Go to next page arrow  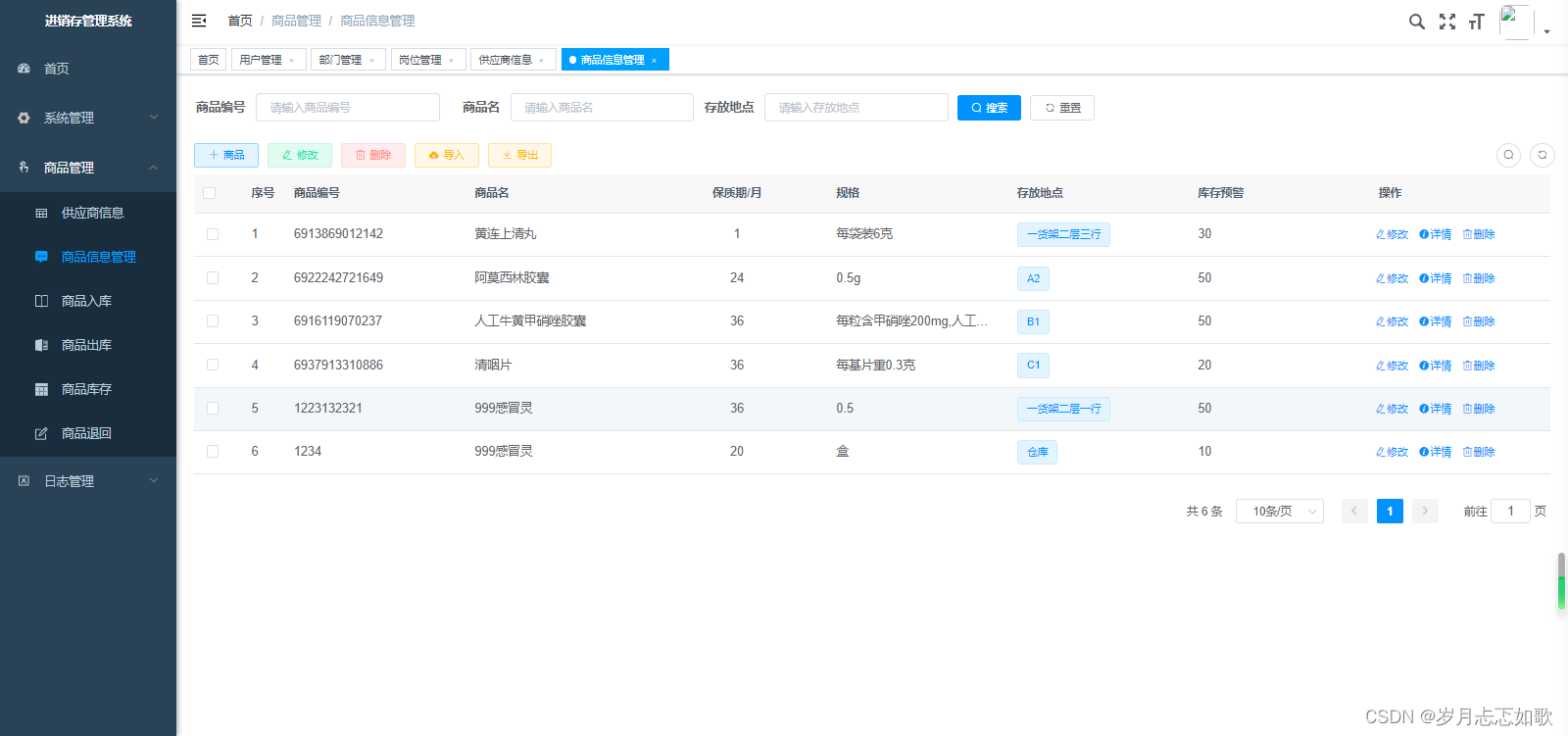click(1425, 512)
